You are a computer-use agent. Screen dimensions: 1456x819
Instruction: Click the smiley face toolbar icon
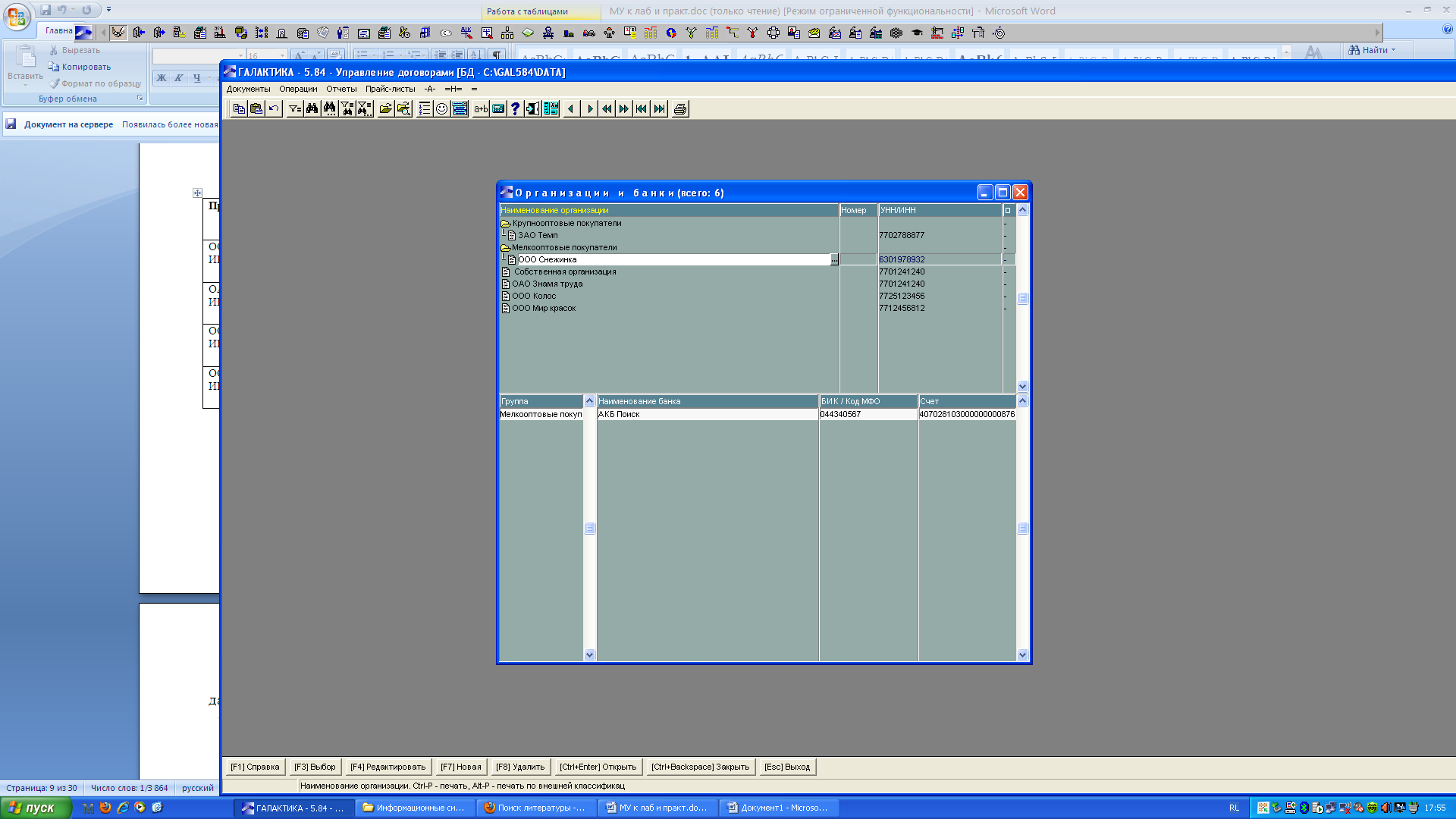[442, 108]
